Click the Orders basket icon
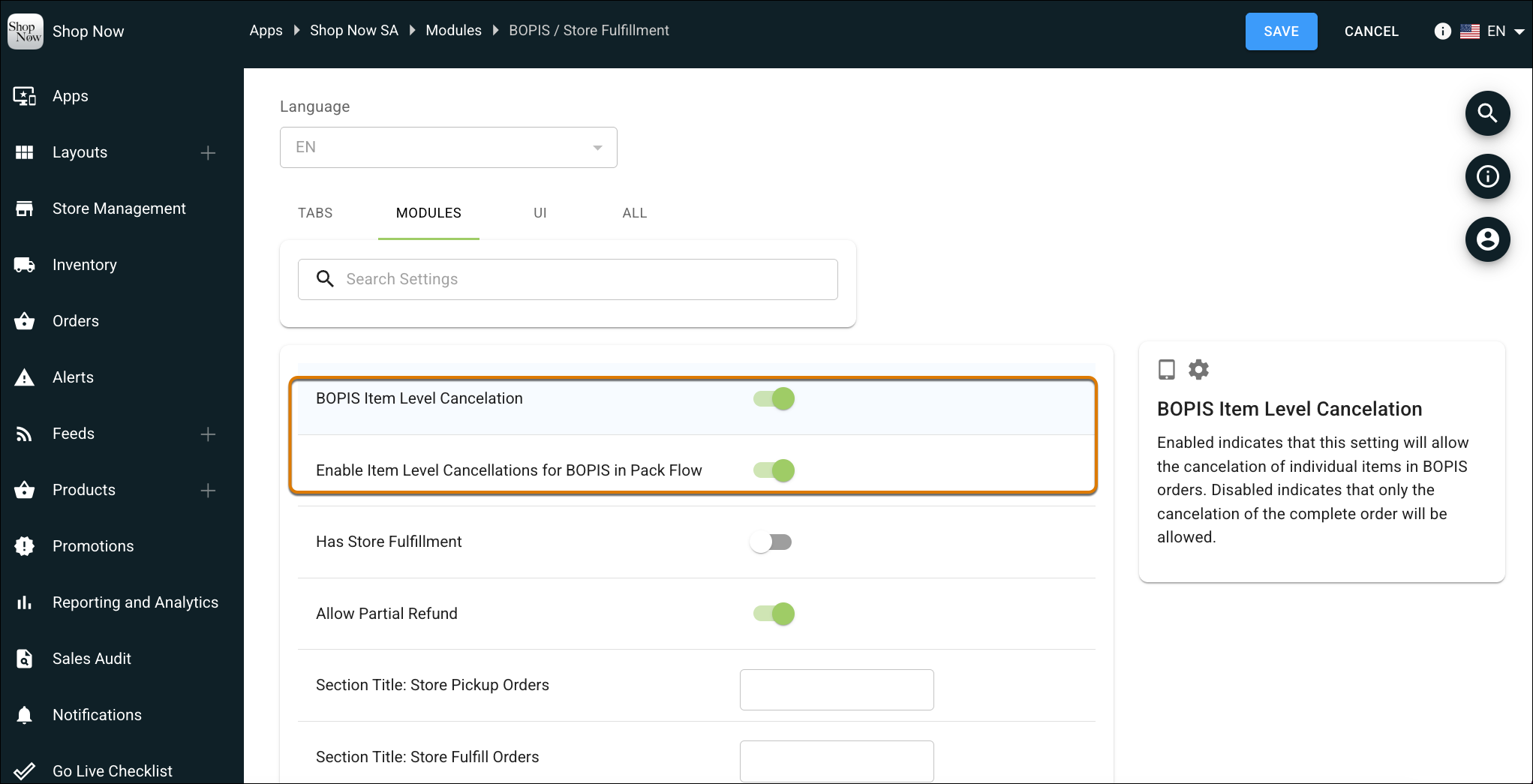Viewport: 1533px width, 784px height. coord(25,321)
